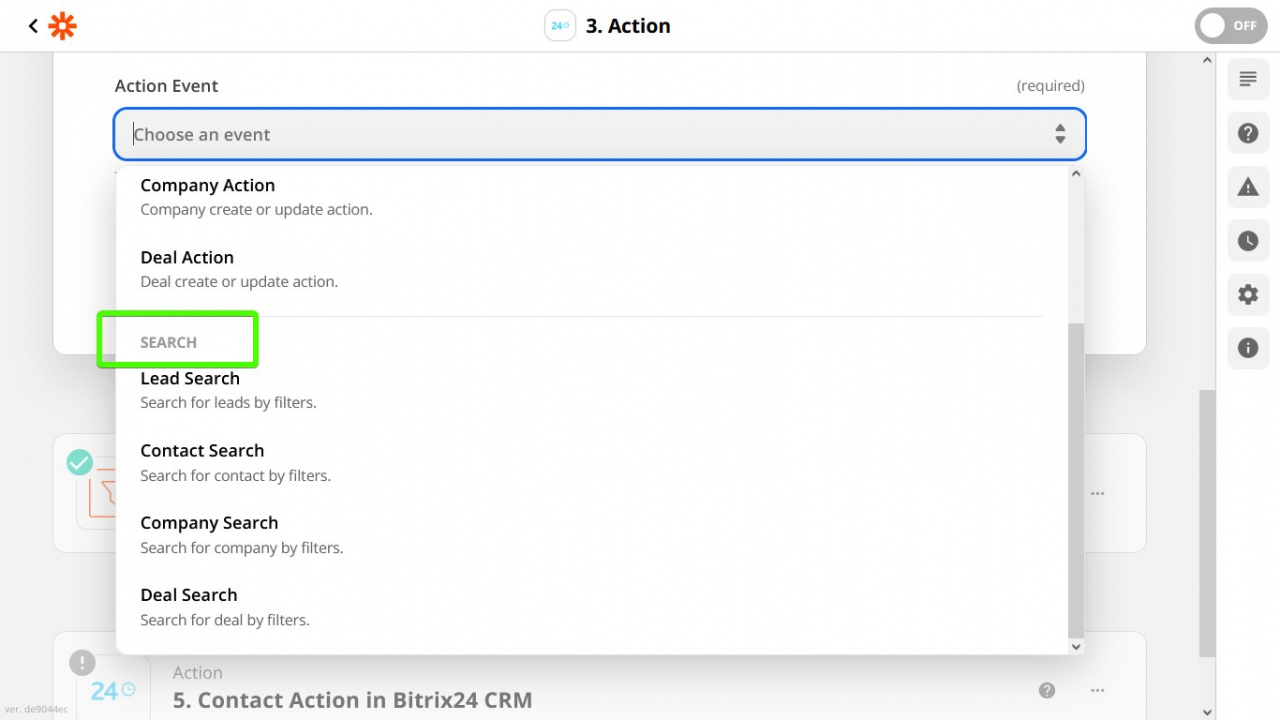Image resolution: width=1280 pixels, height=720 pixels.
Task: Click the Action Event label
Action: [x=166, y=86]
